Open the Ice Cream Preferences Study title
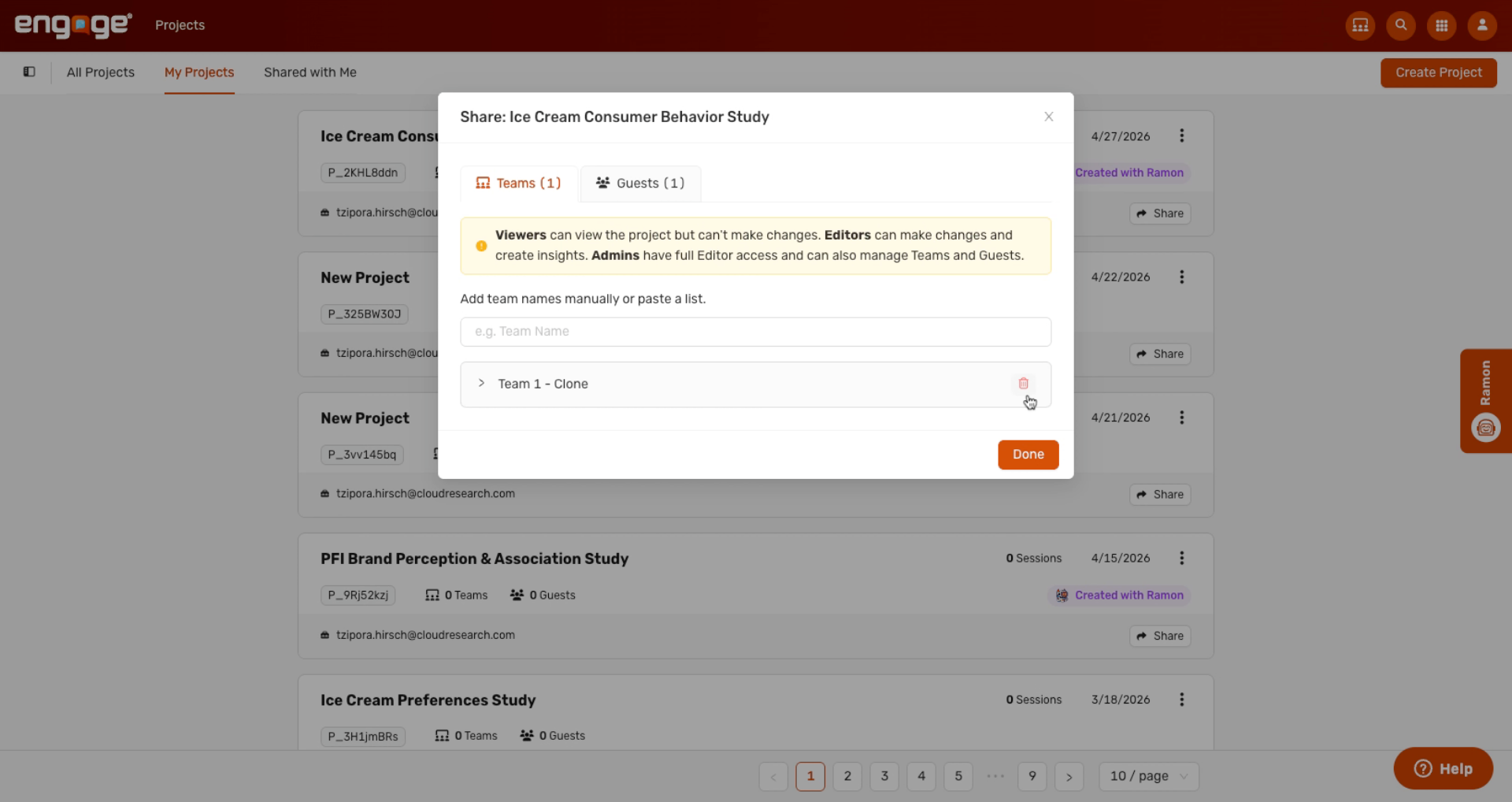 click(428, 700)
